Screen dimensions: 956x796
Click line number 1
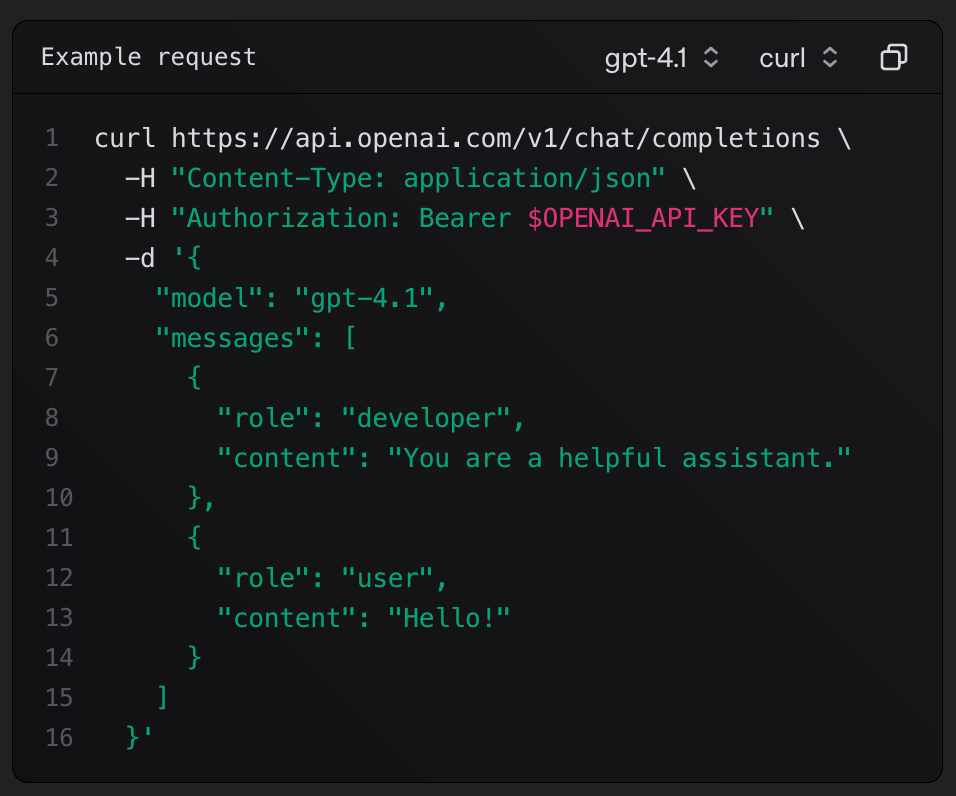coord(52,138)
